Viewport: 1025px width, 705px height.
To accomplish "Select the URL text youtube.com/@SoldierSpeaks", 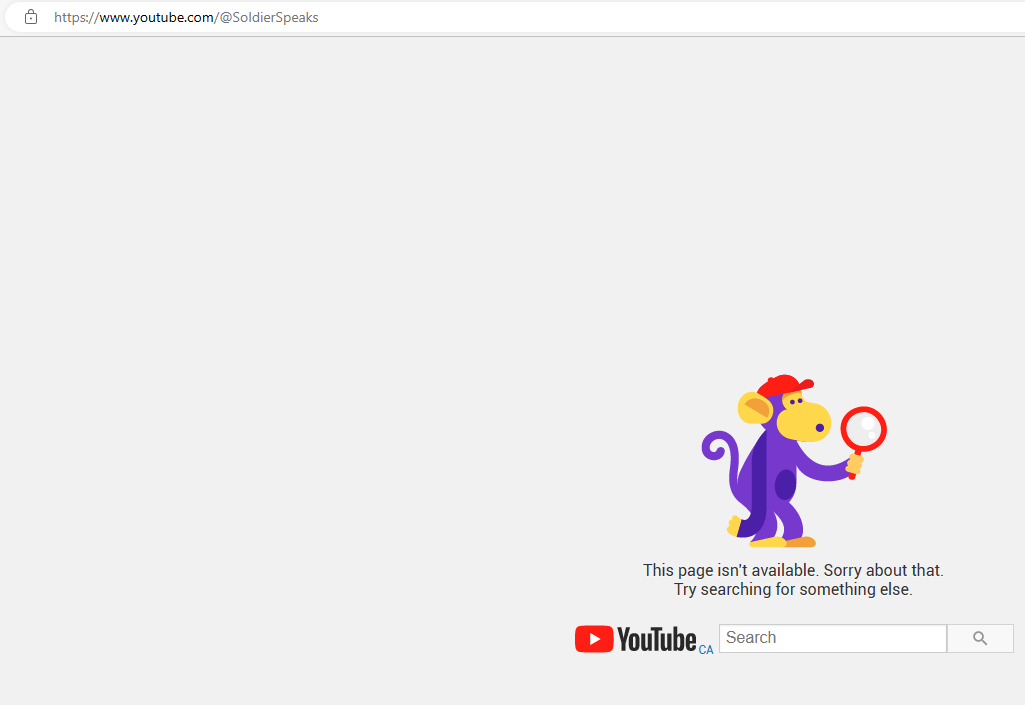I will pos(226,18).
